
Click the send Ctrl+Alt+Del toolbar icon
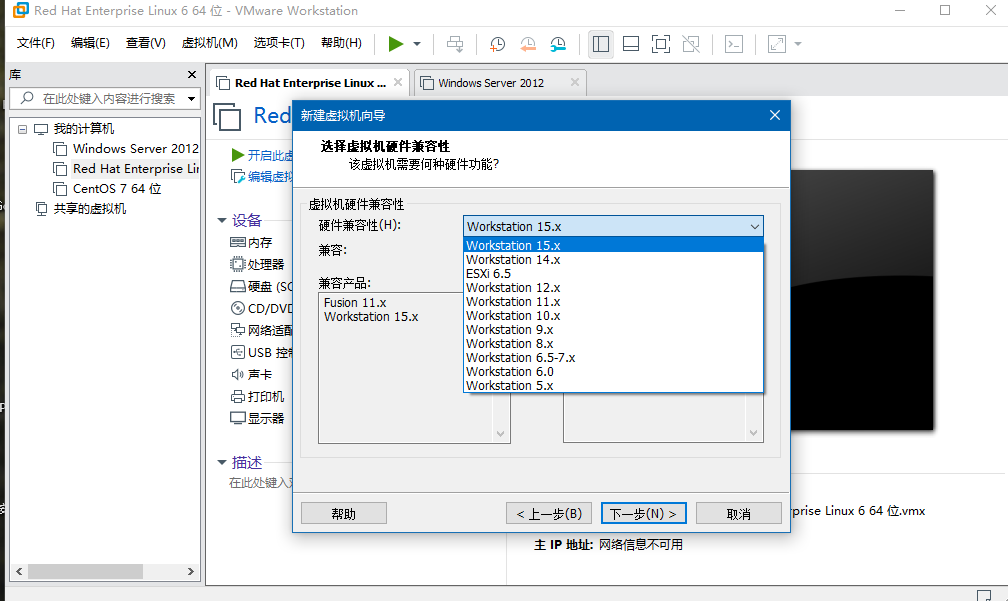click(455, 44)
